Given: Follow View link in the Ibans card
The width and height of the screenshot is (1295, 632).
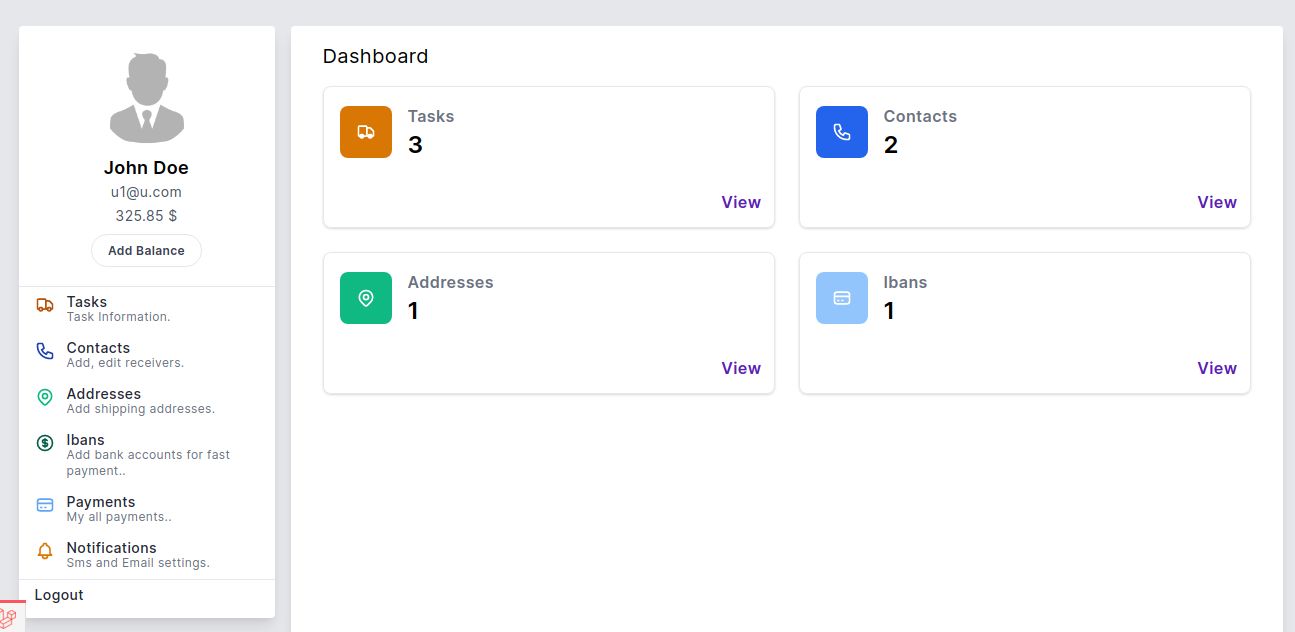Looking at the screenshot, I should pos(1217,368).
